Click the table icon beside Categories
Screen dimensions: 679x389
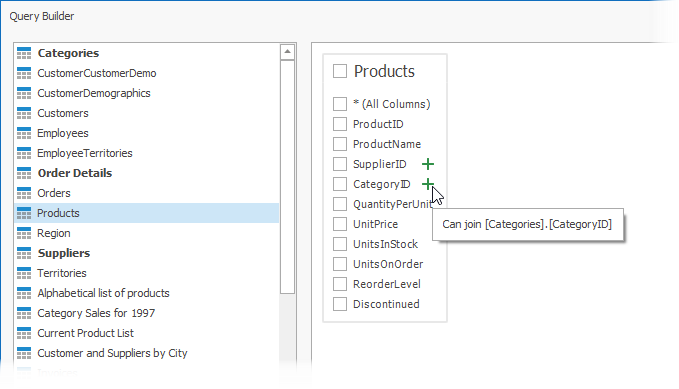click(24, 53)
